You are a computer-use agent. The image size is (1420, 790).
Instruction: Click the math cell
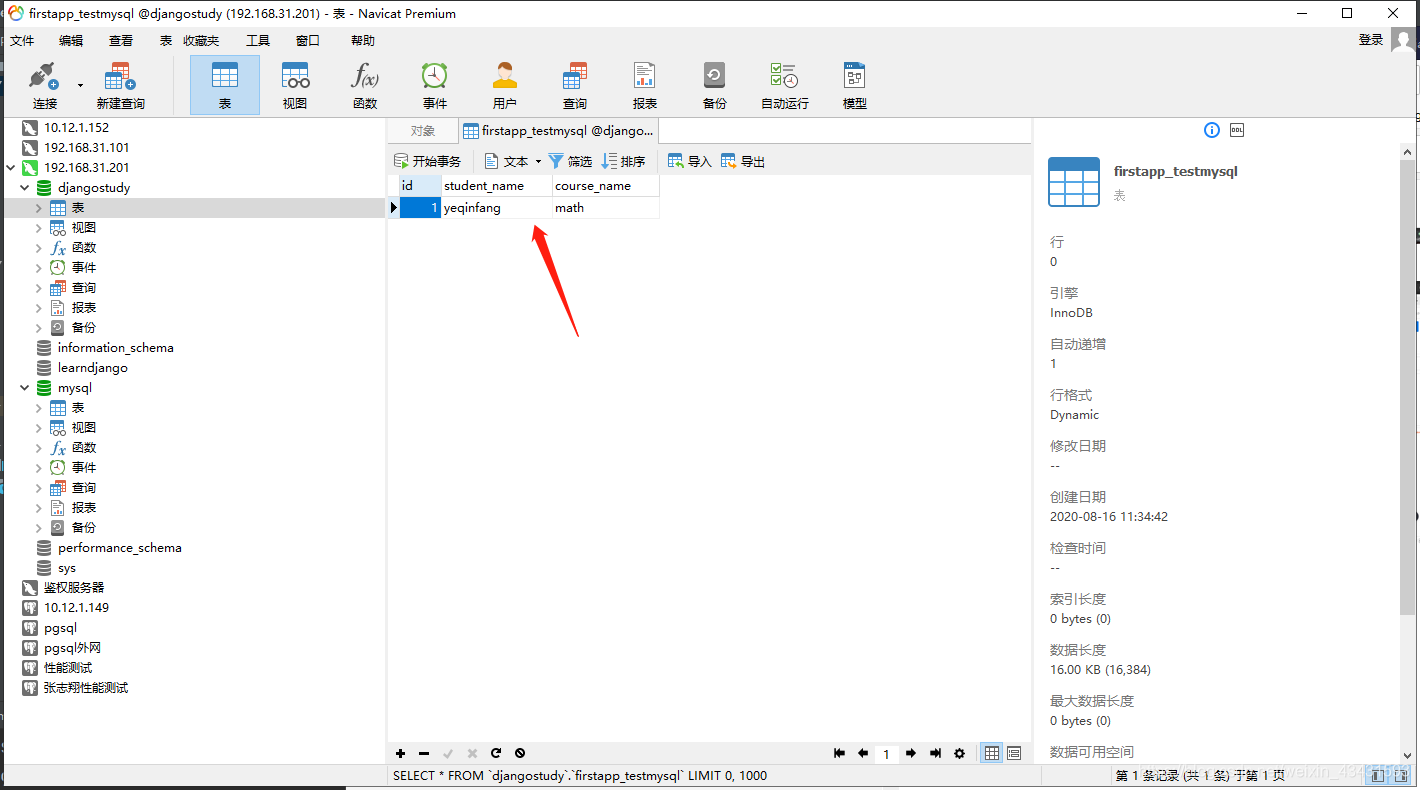[606, 208]
